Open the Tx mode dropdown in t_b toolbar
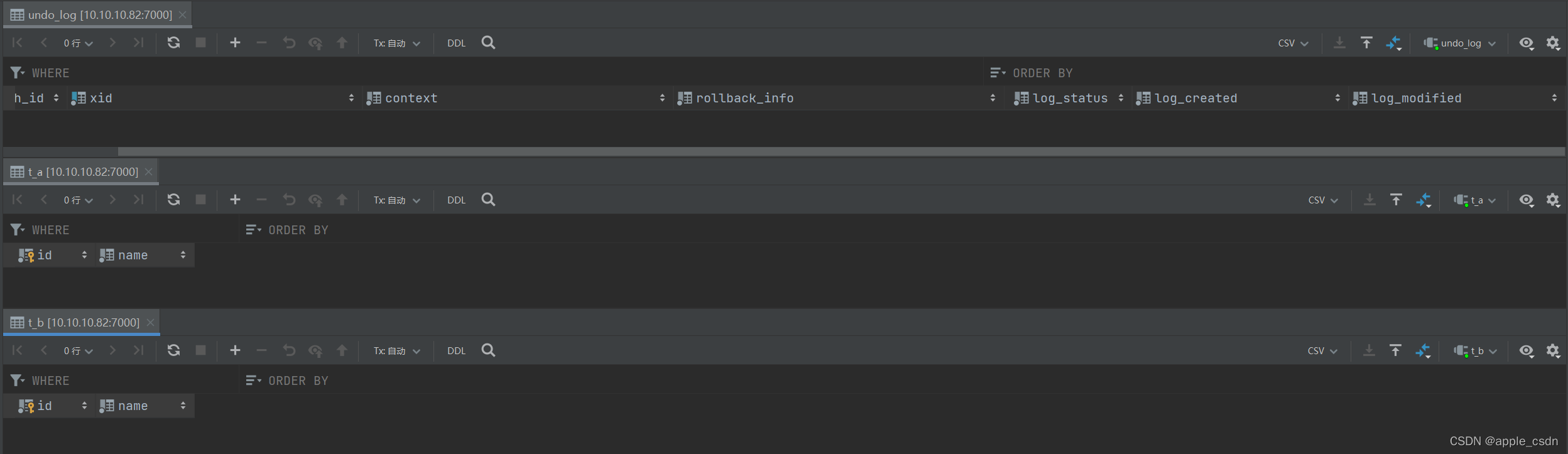The image size is (1568, 454). [396, 351]
